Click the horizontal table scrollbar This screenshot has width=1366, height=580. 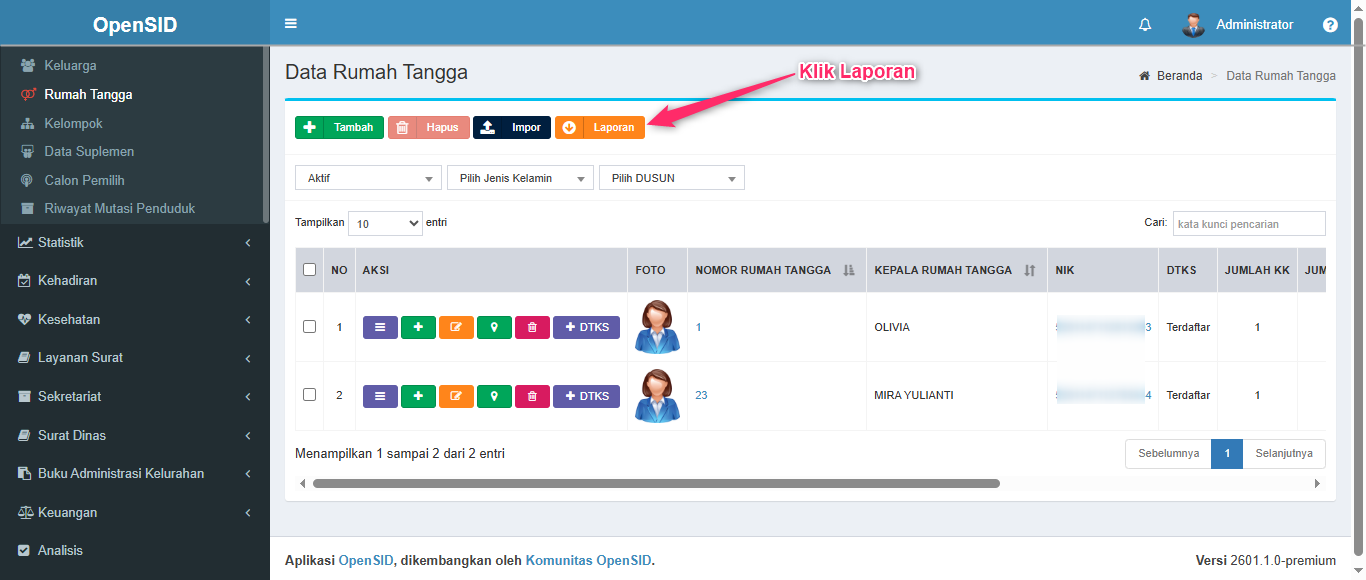tap(656, 483)
